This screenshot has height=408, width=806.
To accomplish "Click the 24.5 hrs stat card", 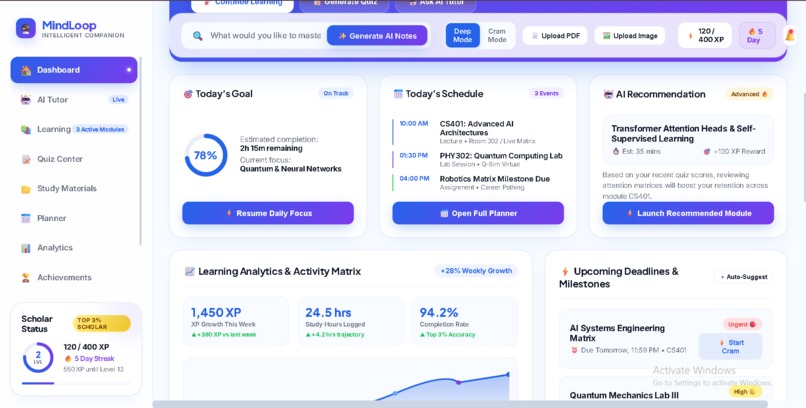I will 350,322.
